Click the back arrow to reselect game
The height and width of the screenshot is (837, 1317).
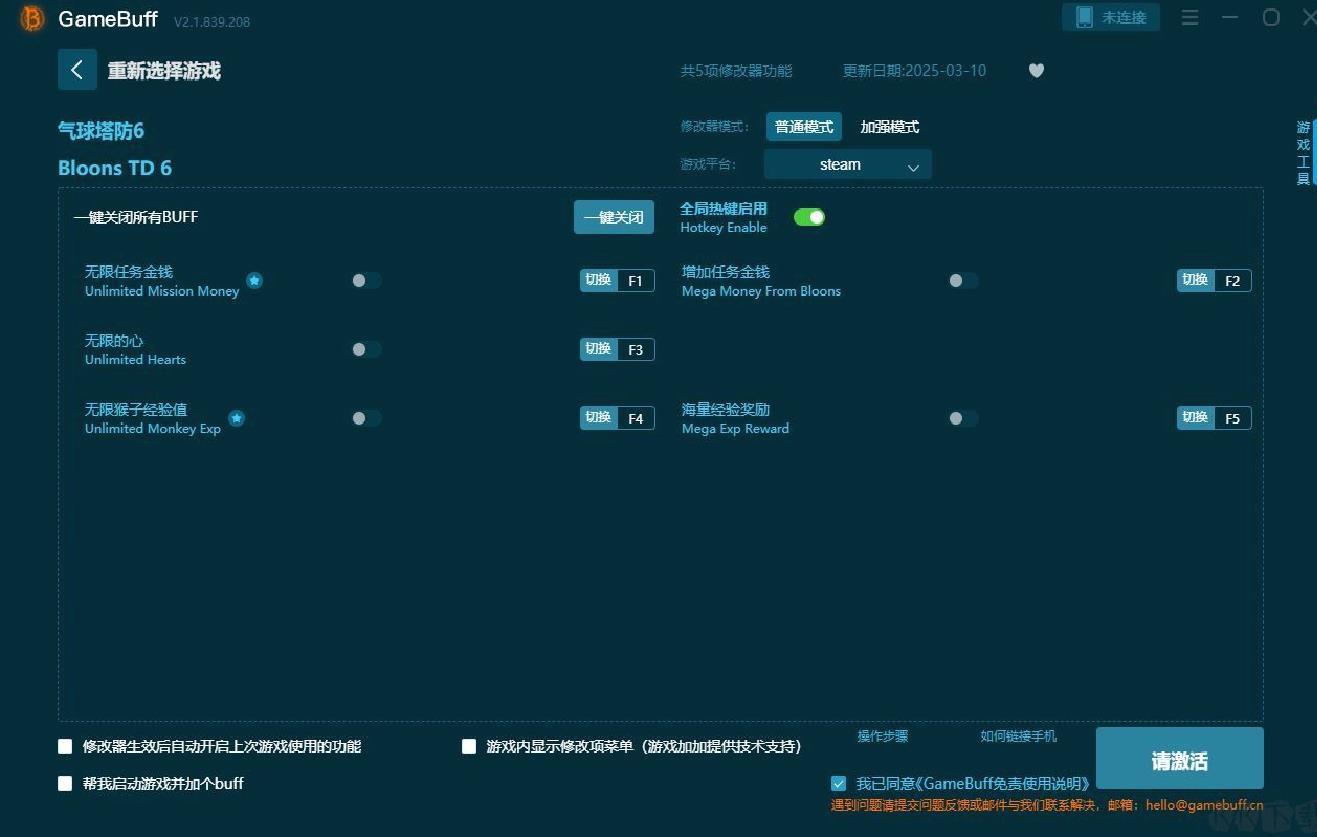(77, 70)
